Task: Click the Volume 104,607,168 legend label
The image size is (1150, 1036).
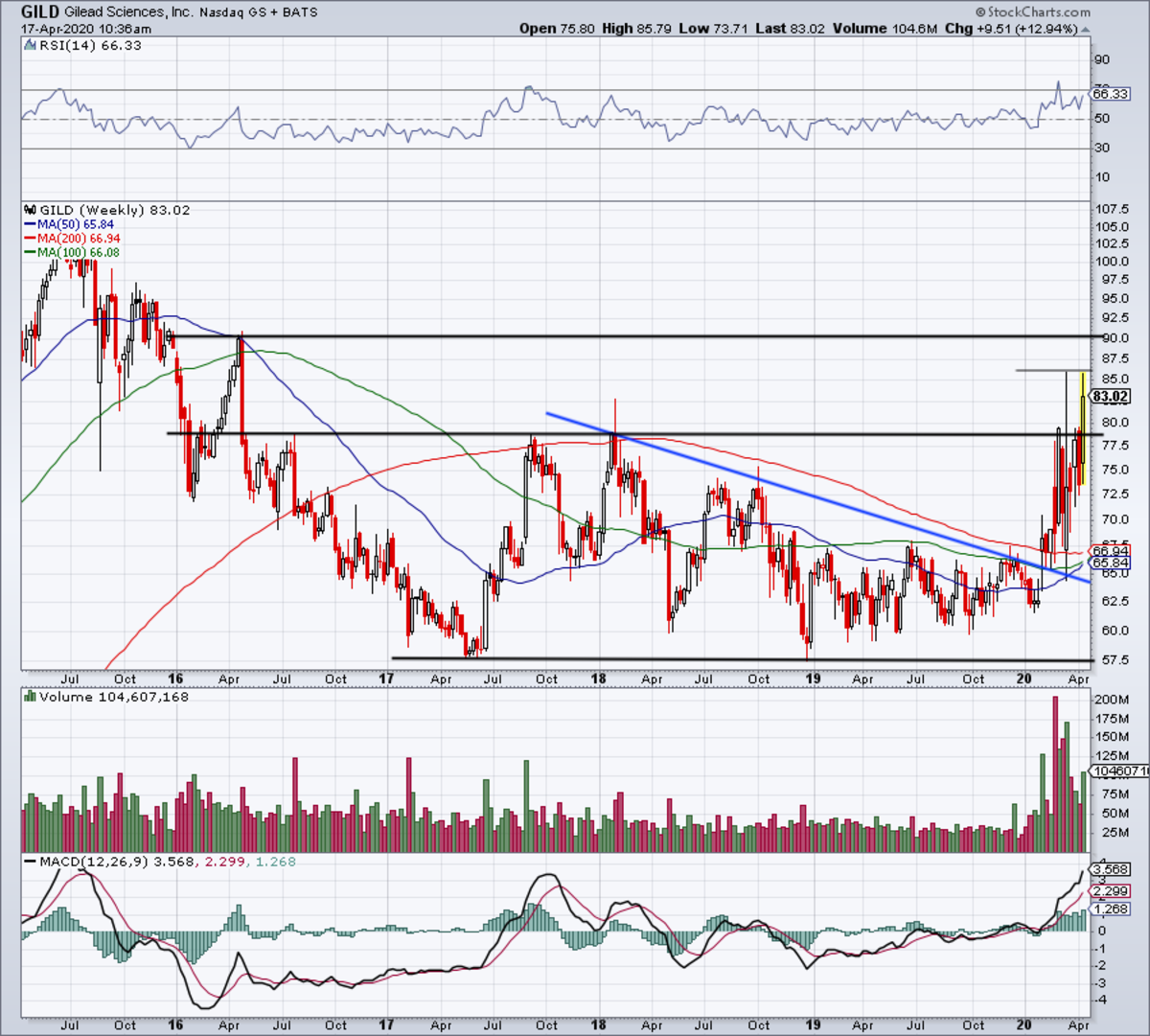Action: click(x=114, y=697)
